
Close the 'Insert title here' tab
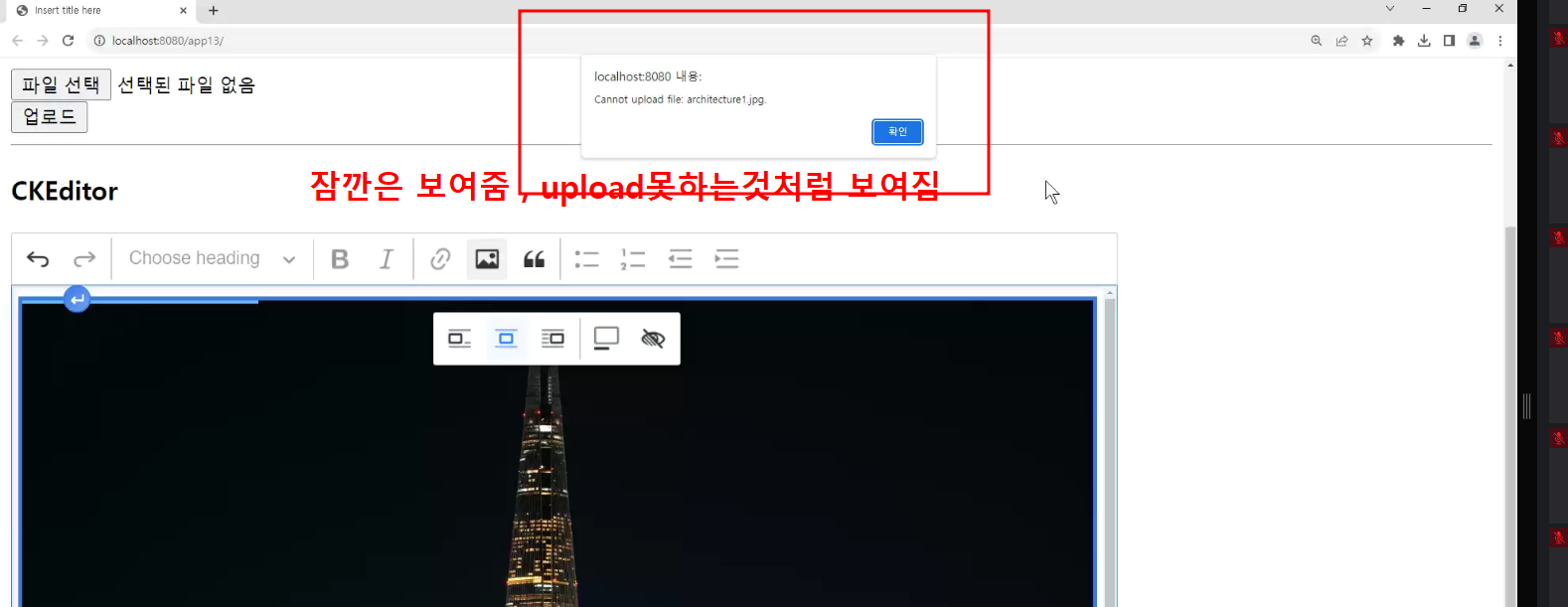click(x=183, y=11)
